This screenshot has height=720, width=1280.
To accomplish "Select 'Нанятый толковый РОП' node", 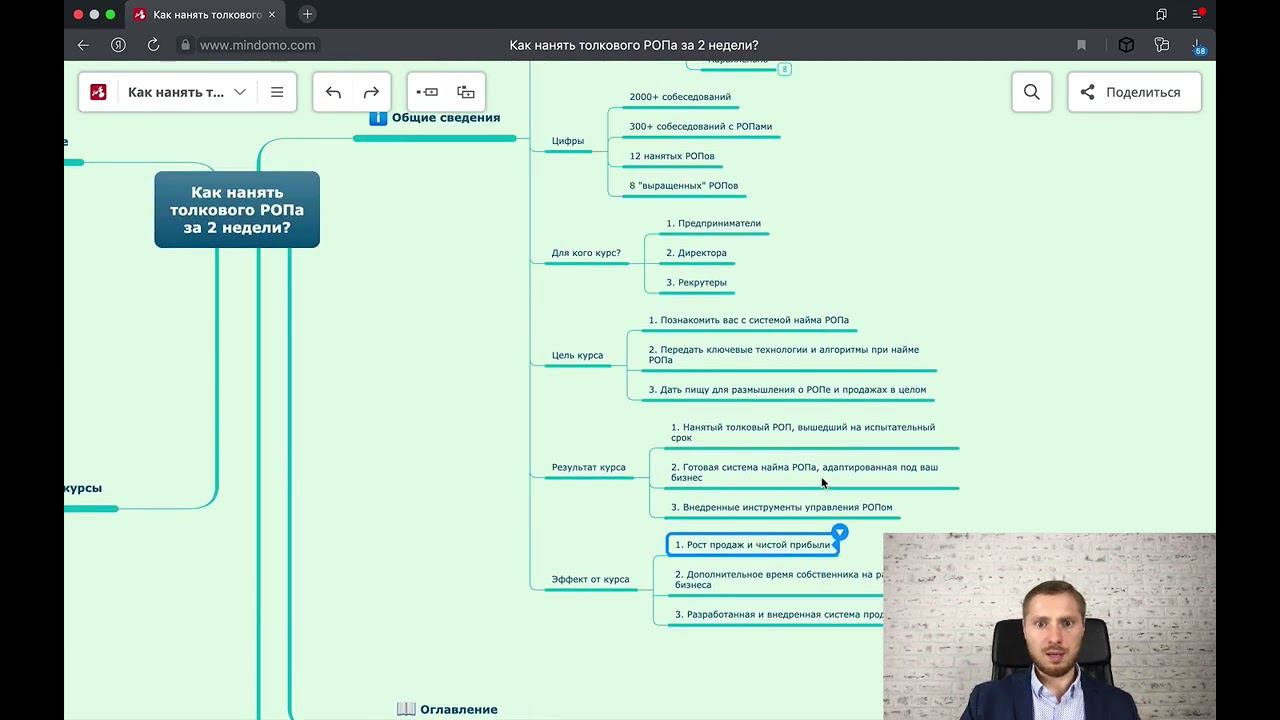I will pos(803,432).
